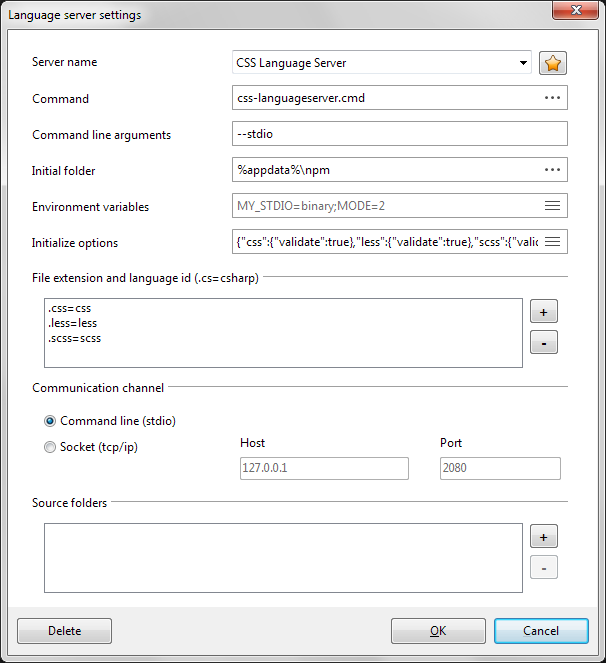This screenshot has width=606, height=663.
Task: Add a source folder with plus button
Action: click(543, 537)
